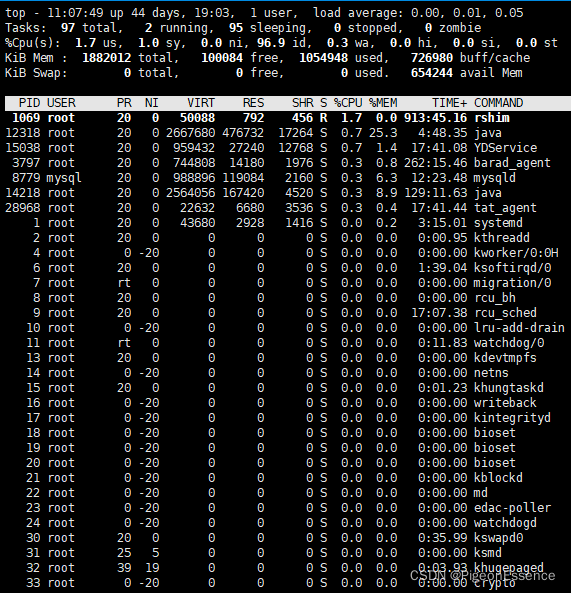Screen dimensions: 571x593
Task: Click the COMMAND column header
Action: click(498, 103)
